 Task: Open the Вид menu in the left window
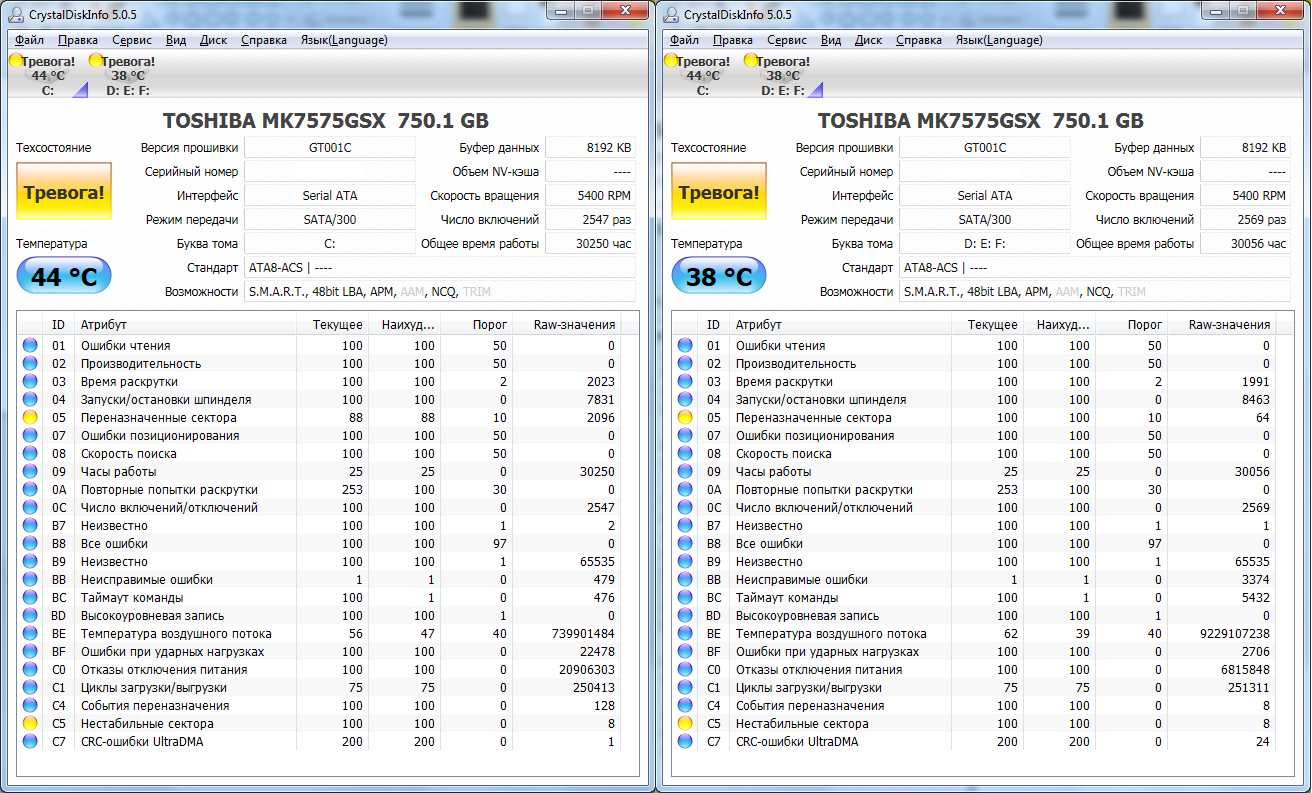[x=176, y=40]
